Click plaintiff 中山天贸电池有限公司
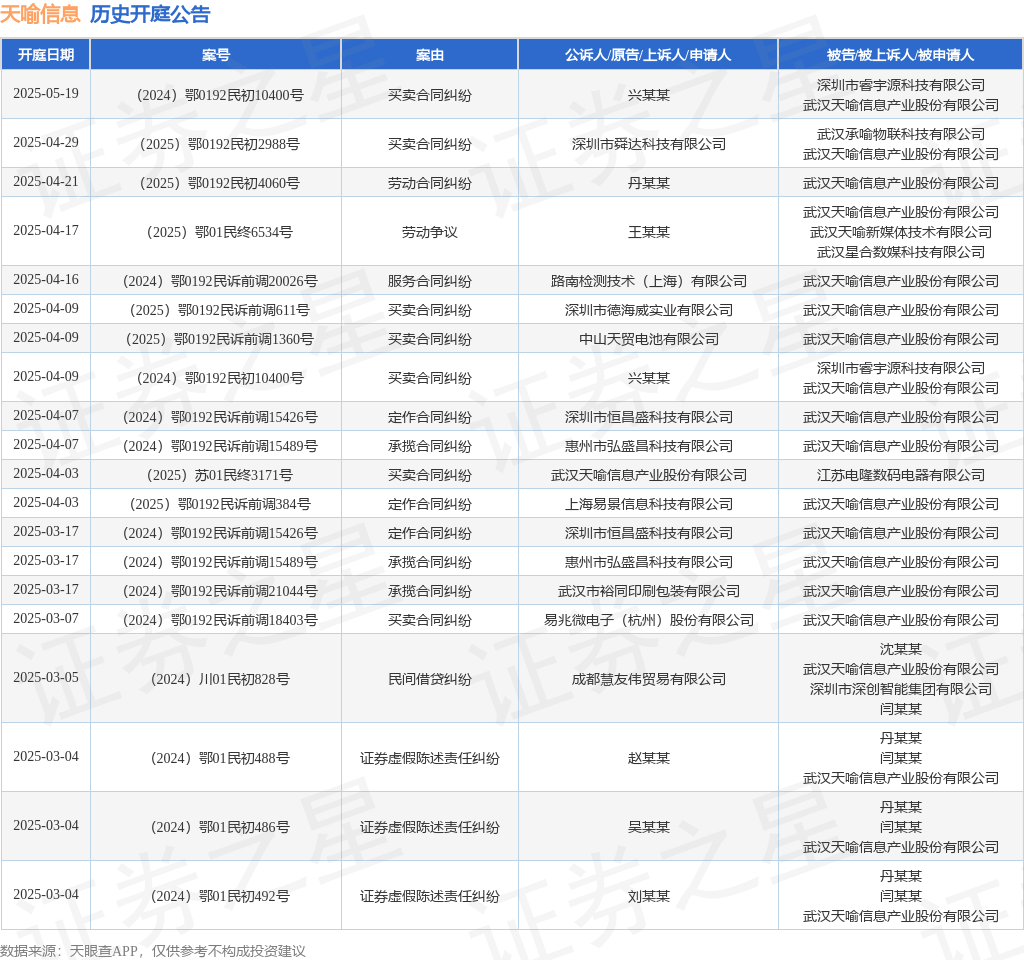Image resolution: width=1024 pixels, height=960 pixels. 648,339
